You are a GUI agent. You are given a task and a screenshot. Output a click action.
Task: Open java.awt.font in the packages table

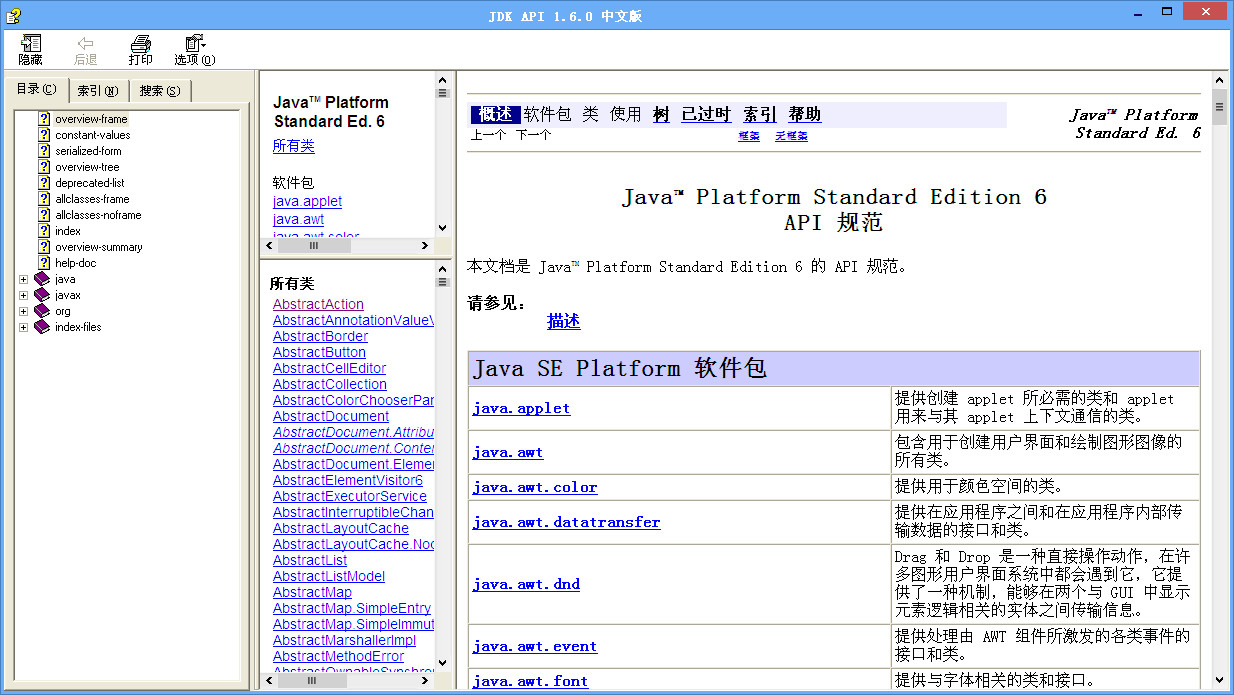coord(530,681)
